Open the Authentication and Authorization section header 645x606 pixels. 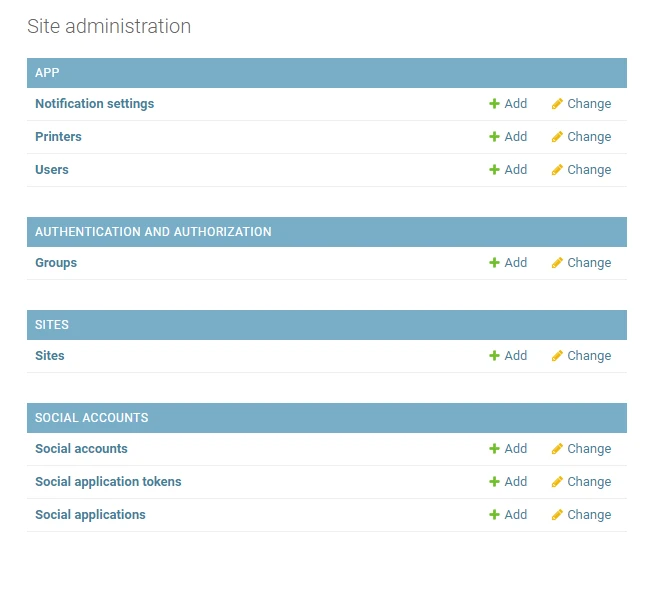tap(153, 232)
